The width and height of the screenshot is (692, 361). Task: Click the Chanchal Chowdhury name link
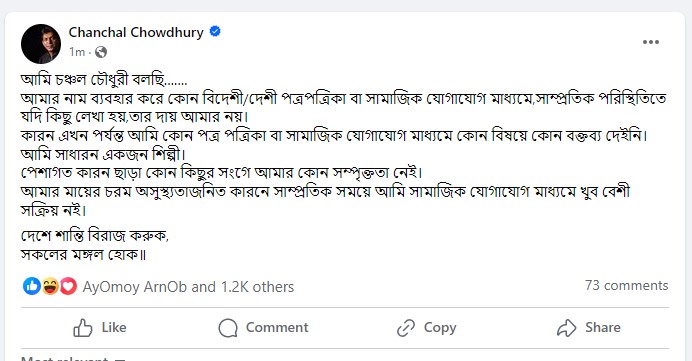coord(136,32)
